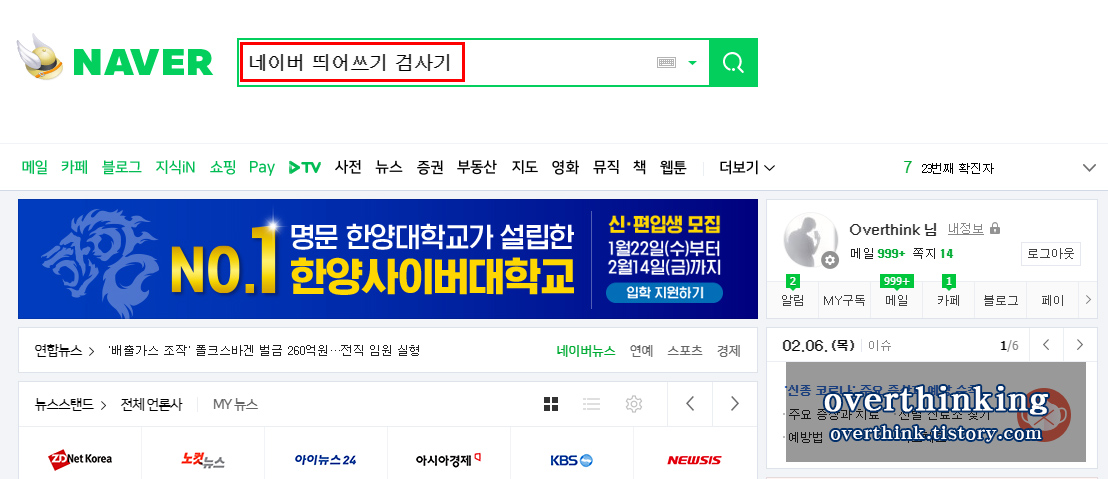This screenshot has width=1108, height=479.
Task: Go to previous newsstand page
Action: 690,404
